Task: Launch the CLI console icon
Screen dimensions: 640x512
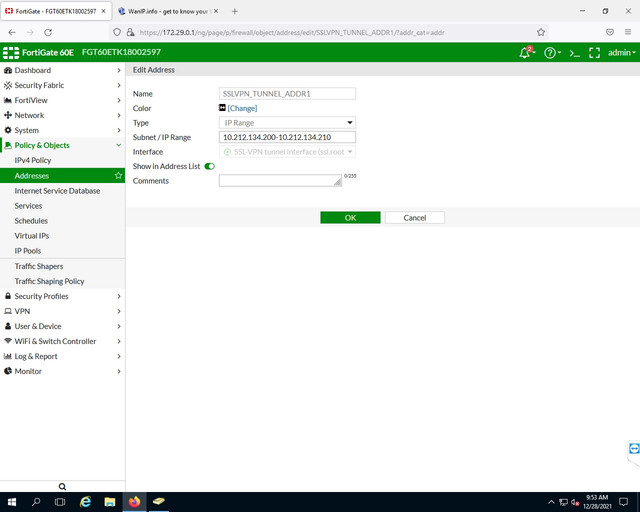Action: 575,53
